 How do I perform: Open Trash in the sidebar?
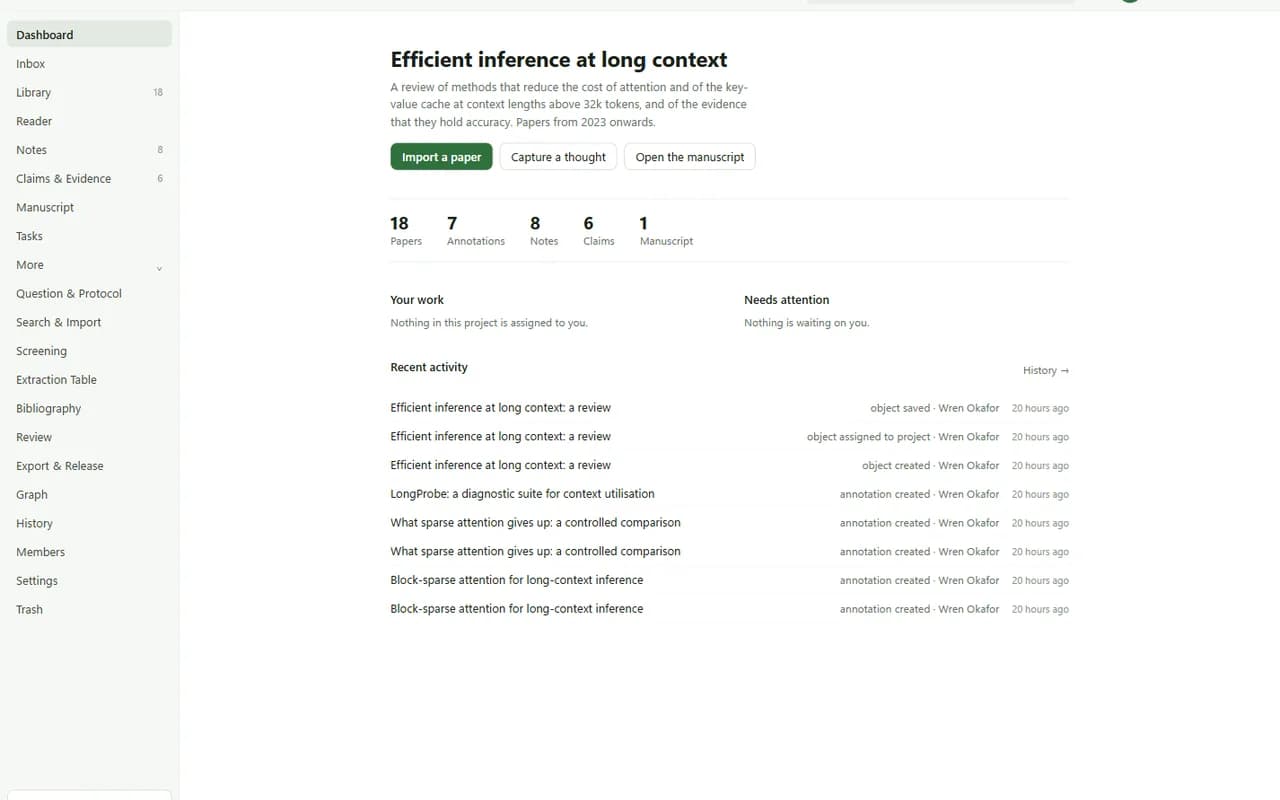(89, 610)
